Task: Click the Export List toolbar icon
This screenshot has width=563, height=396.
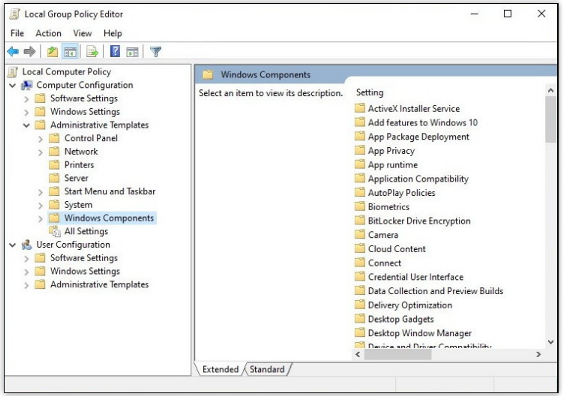Action: coord(92,52)
